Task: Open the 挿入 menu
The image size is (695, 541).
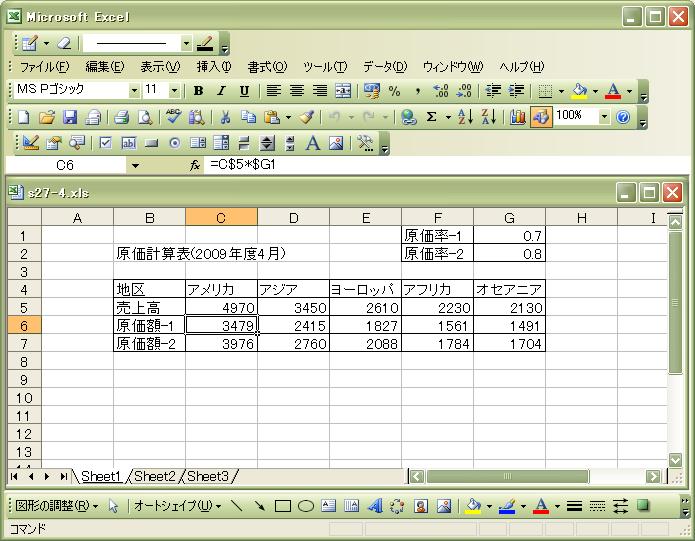Action: (x=214, y=67)
